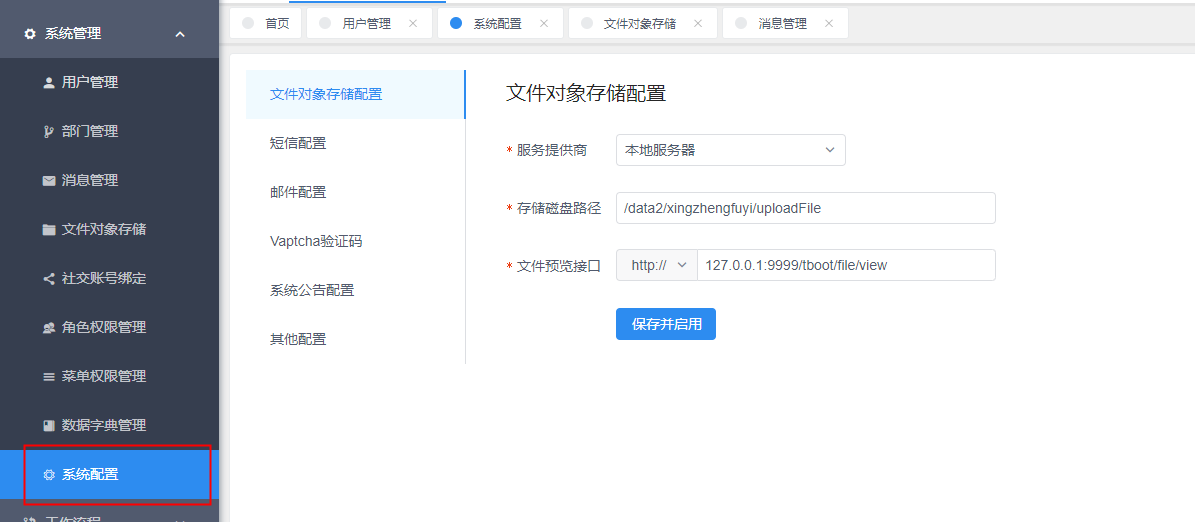Close the 用户管理 tab
The height and width of the screenshot is (522, 1195).
(x=413, y=24)
